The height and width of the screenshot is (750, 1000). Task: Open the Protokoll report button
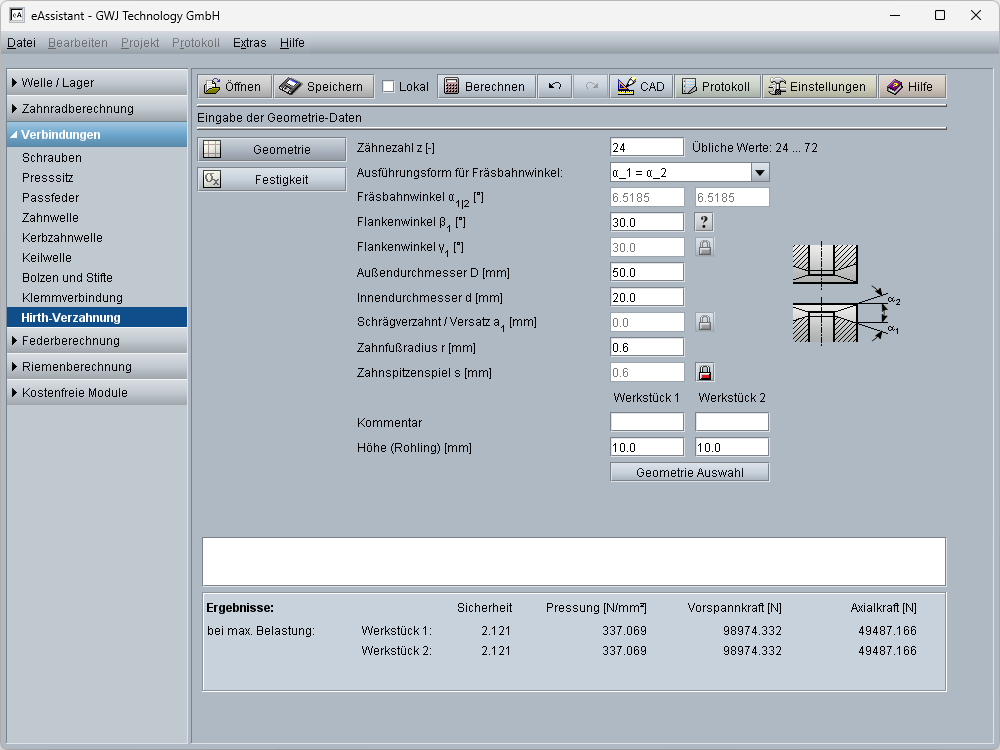[x=716, y=87]
